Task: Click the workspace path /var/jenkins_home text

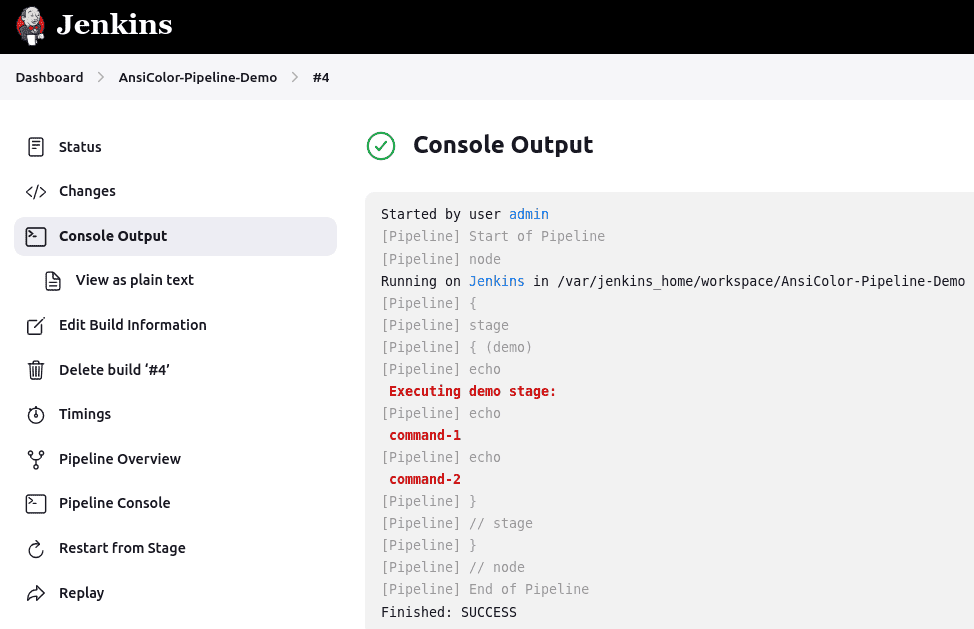Action: click(x=761, y=281)
